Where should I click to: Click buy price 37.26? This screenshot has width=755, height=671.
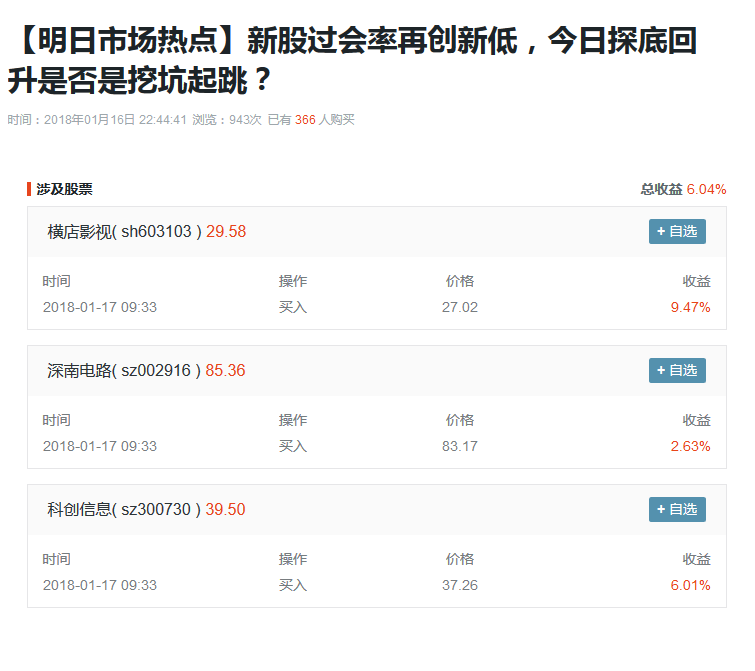pos(460,585)
